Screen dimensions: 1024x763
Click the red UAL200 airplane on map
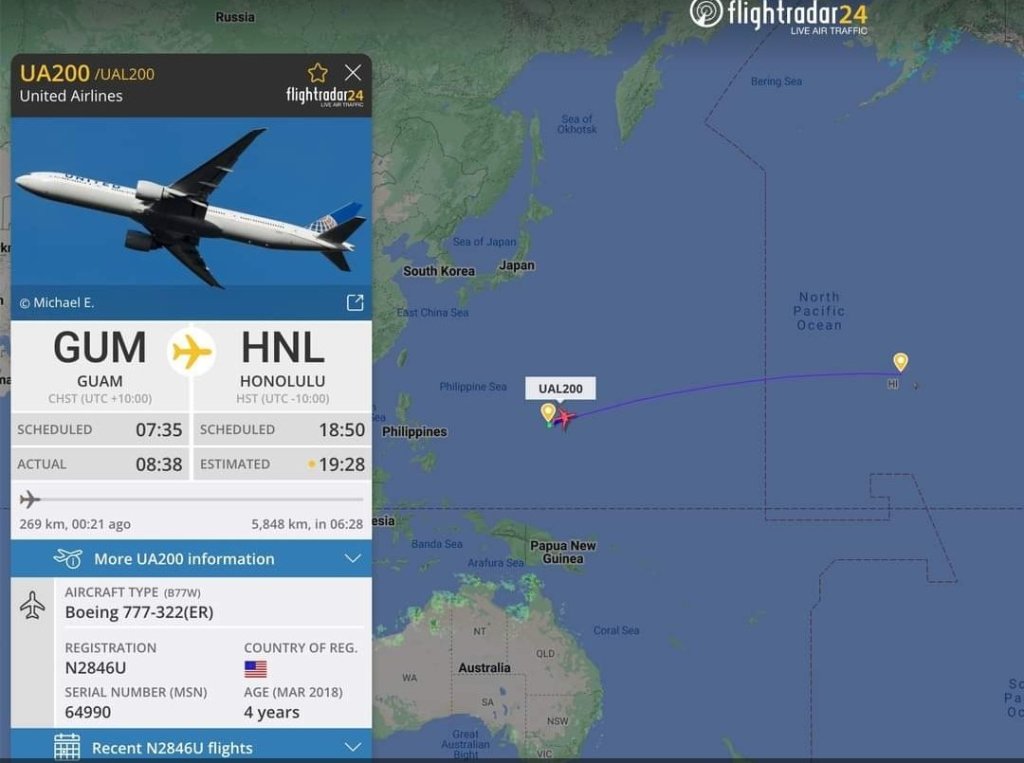click(564, 417)
